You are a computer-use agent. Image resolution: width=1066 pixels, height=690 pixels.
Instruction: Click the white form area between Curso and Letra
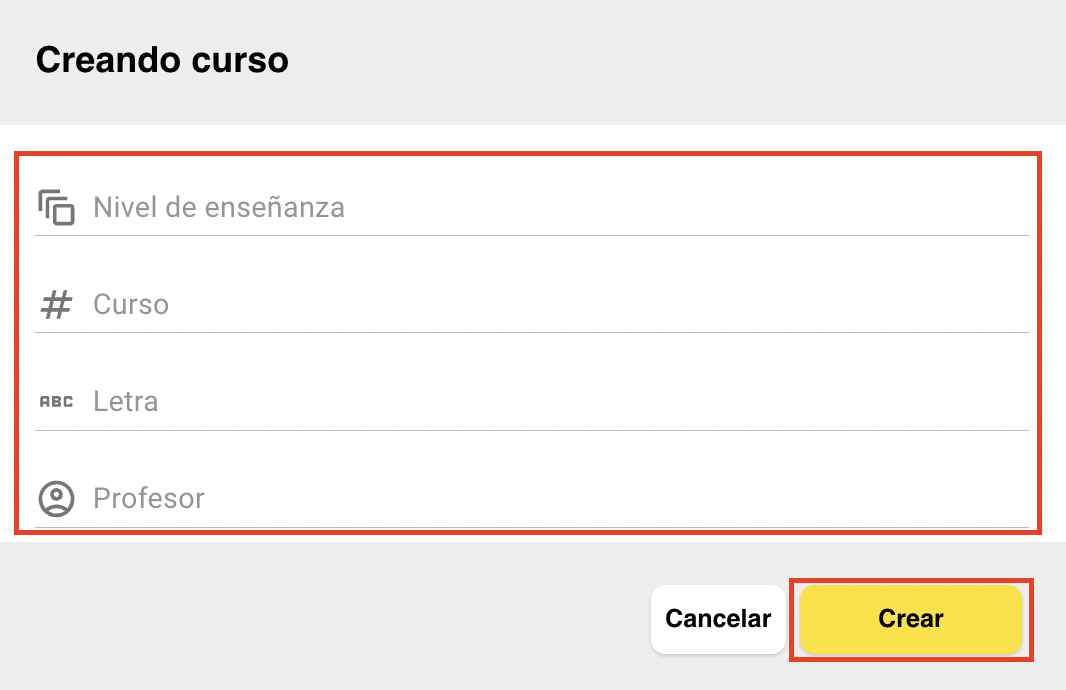click(x=532, y=353)
